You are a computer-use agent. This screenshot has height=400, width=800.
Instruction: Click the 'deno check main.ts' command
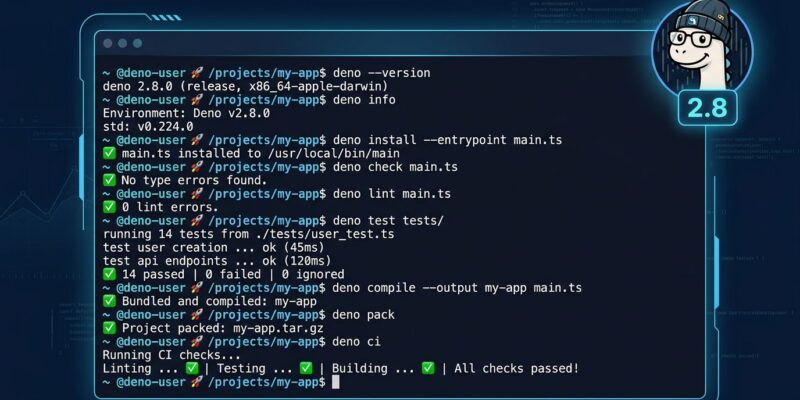(395, 167)
